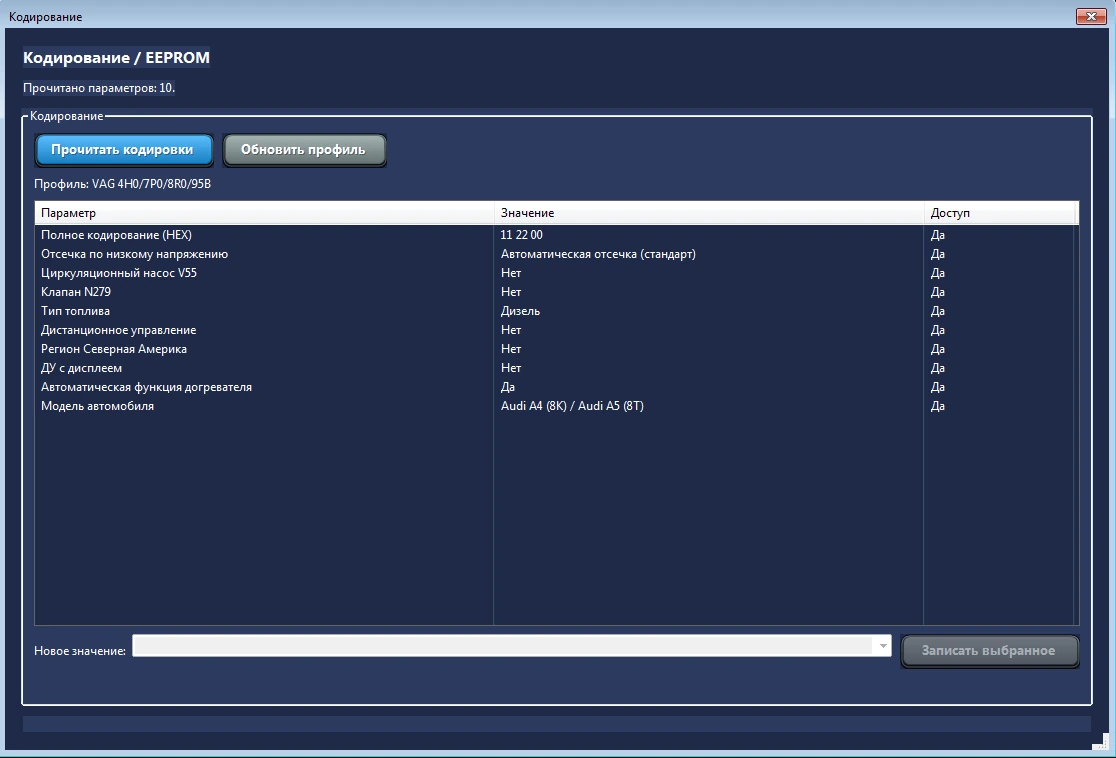
Task: Sort by the Параметр column header
Action: [x=264, y=213]
